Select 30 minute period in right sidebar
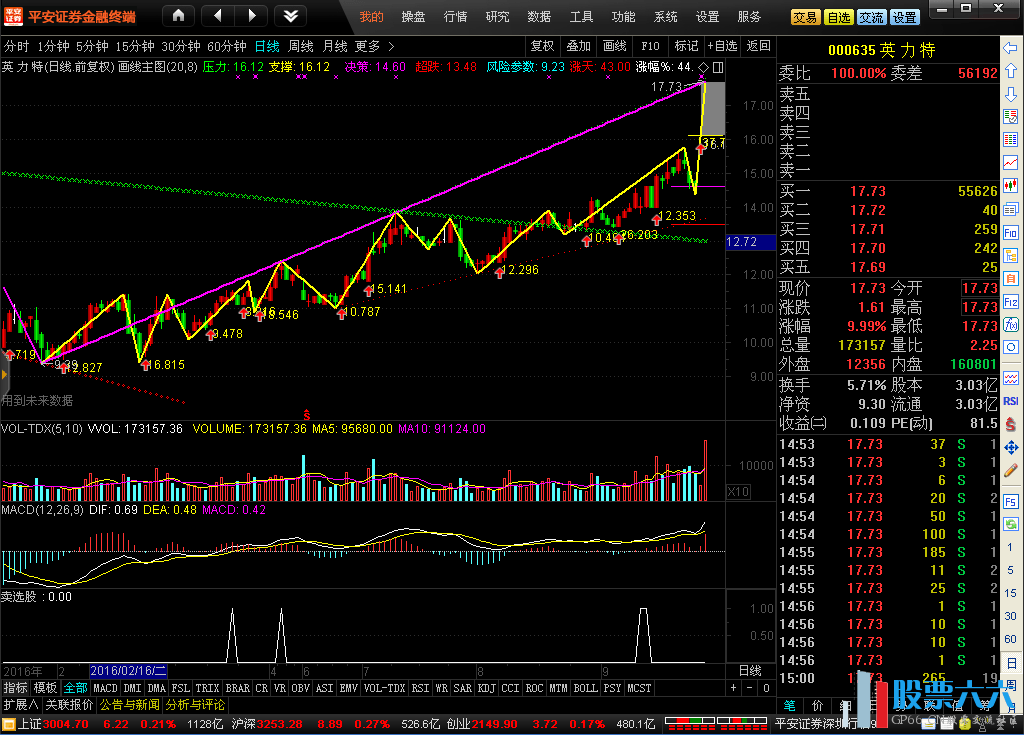This screenshot has width=1024, height=735. (1010, 616)
